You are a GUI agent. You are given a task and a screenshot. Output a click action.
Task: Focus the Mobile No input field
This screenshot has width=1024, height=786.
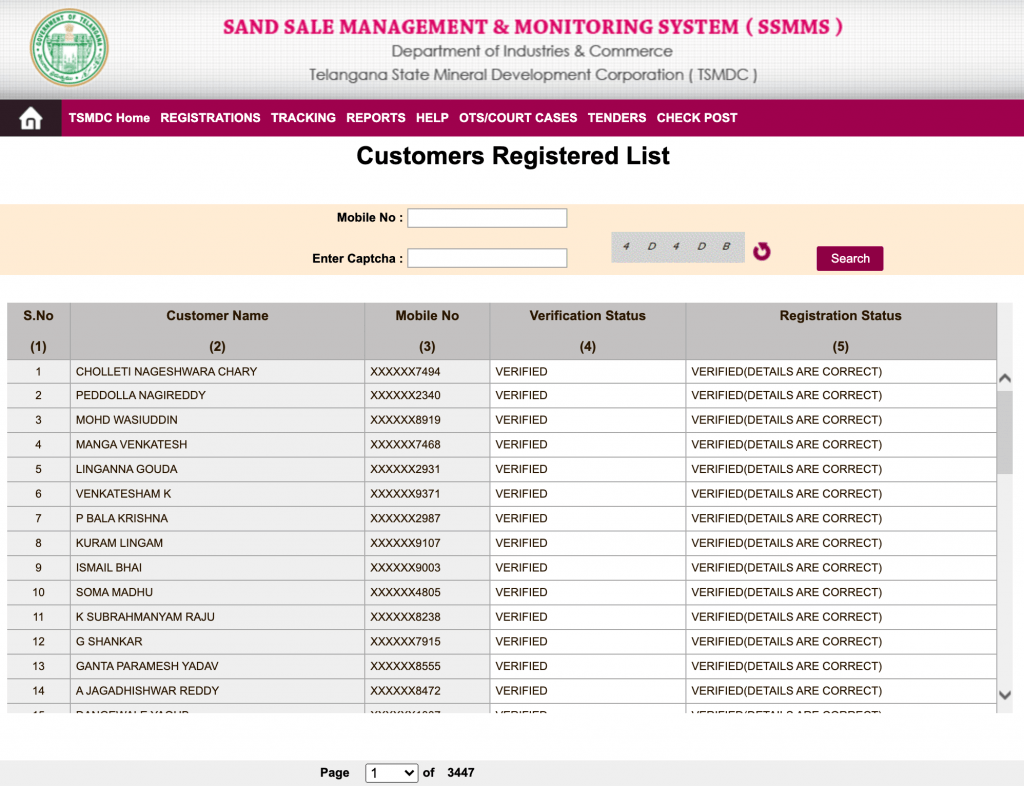[487, 218]
